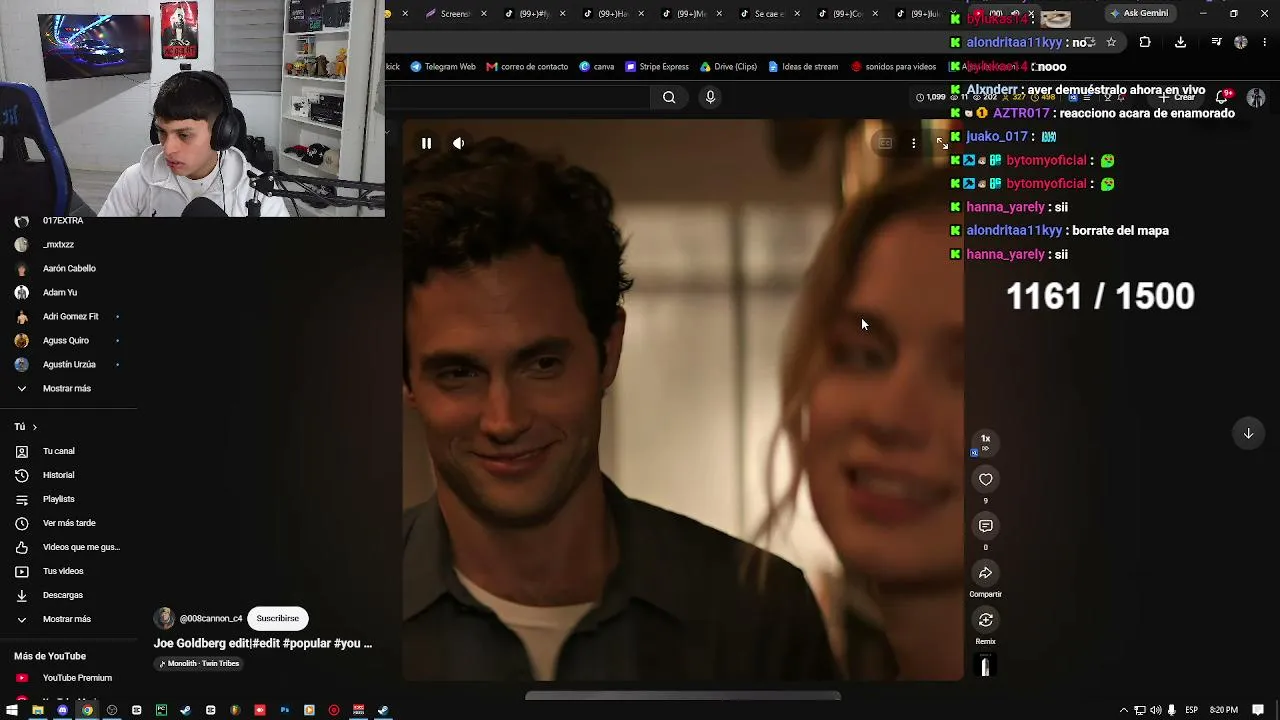Start voice search with the microphone
Viewport: 1280px width, 720px height.
pyautogui.click(x=710, y=97)
